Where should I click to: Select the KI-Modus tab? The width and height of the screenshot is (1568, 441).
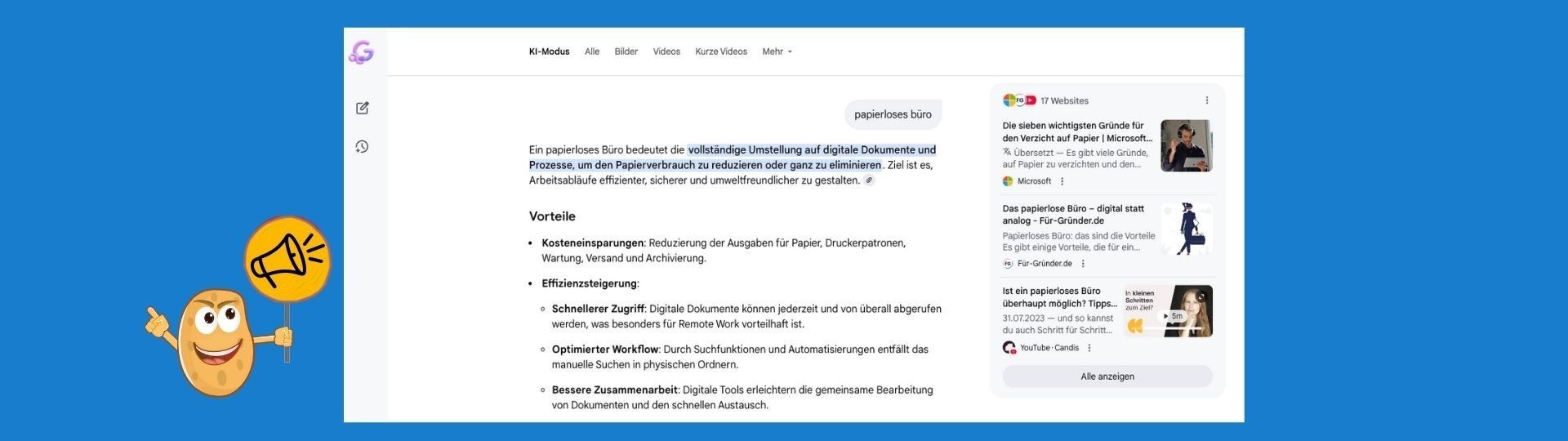pyautogui.click(x=549, y=51)
